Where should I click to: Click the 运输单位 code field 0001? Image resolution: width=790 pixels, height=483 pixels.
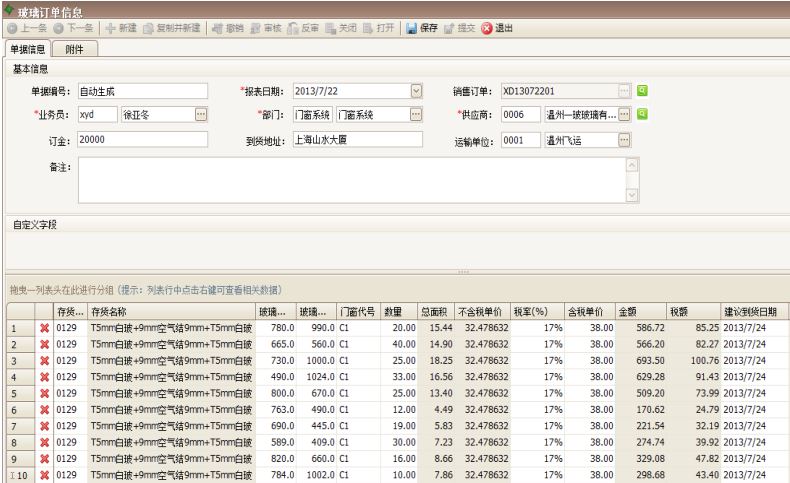tap(521, 140)
